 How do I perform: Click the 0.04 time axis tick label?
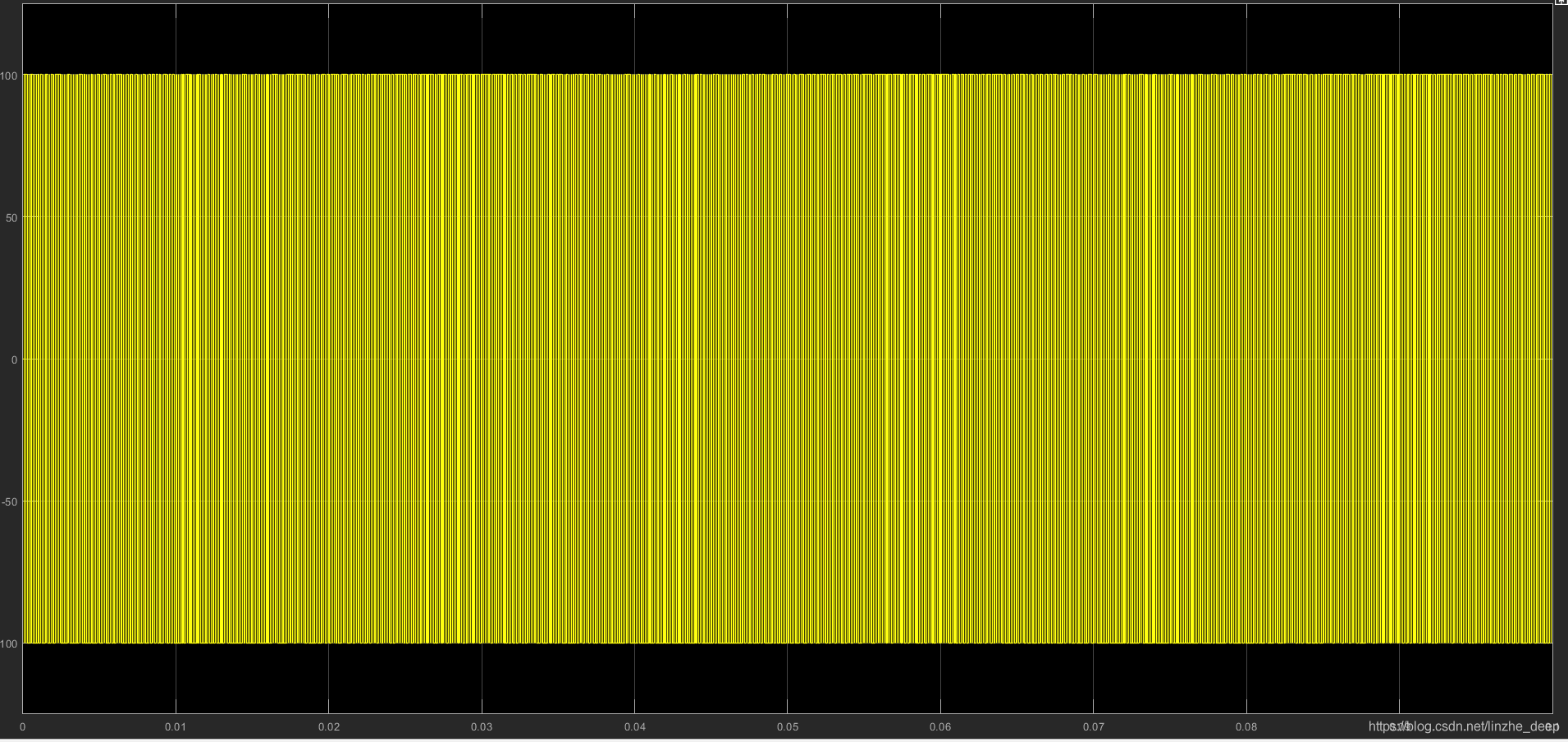tap(634, 726)
